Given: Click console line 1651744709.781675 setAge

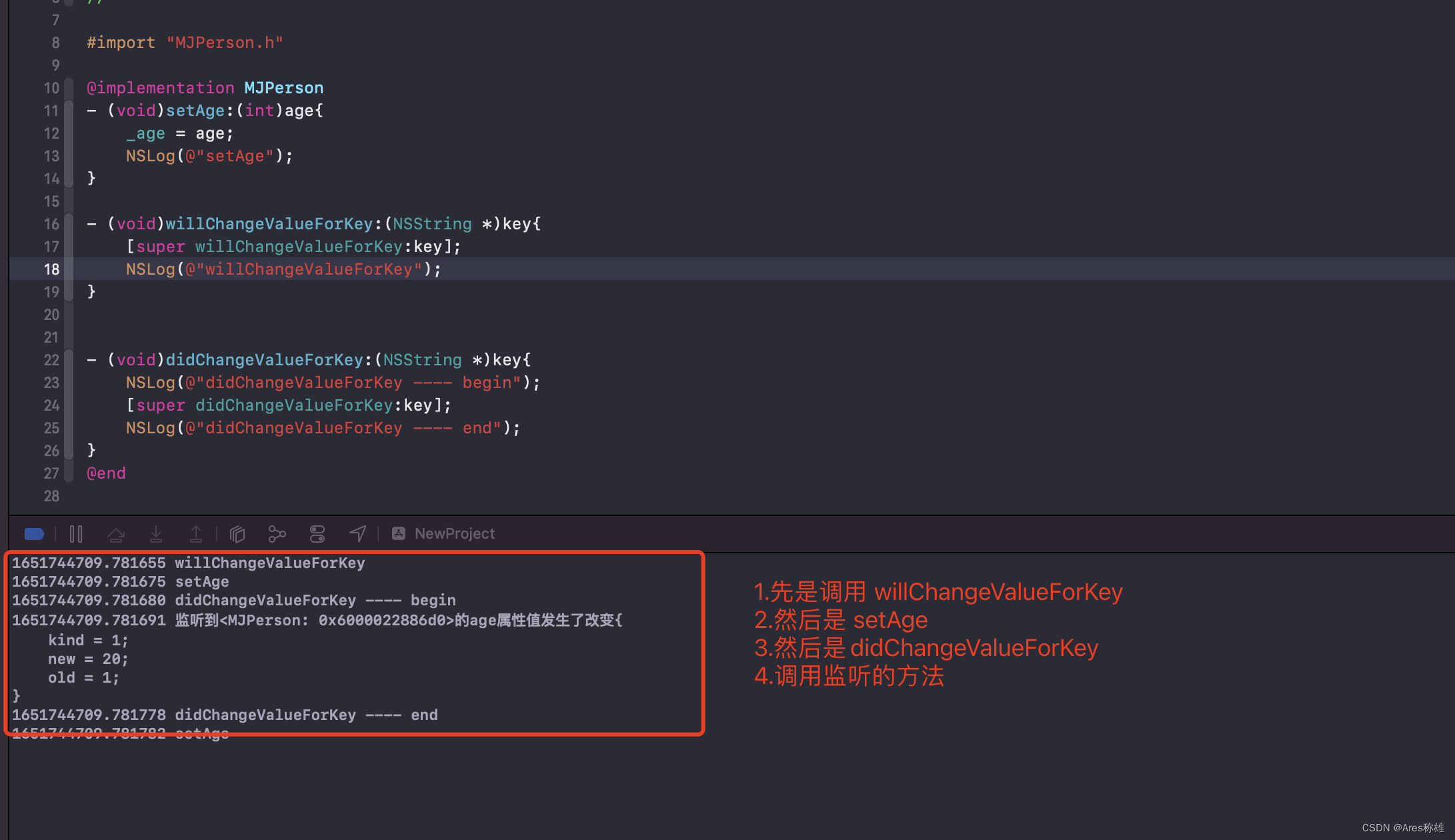Looking at the screenshot, I should tap(121, 582).
